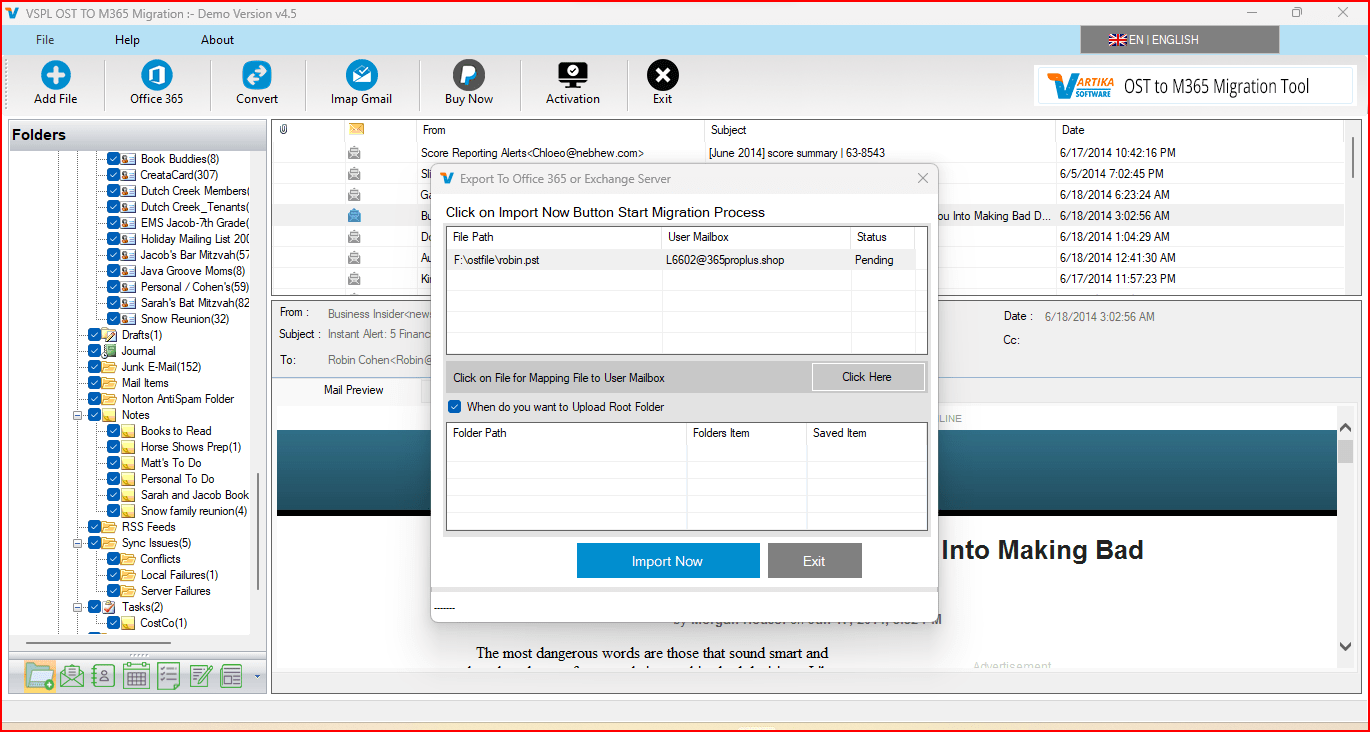The height and width of the screenshot is (732, 1370).
Task: Select the Personal To Do notes folder
Action: [177, 479]
